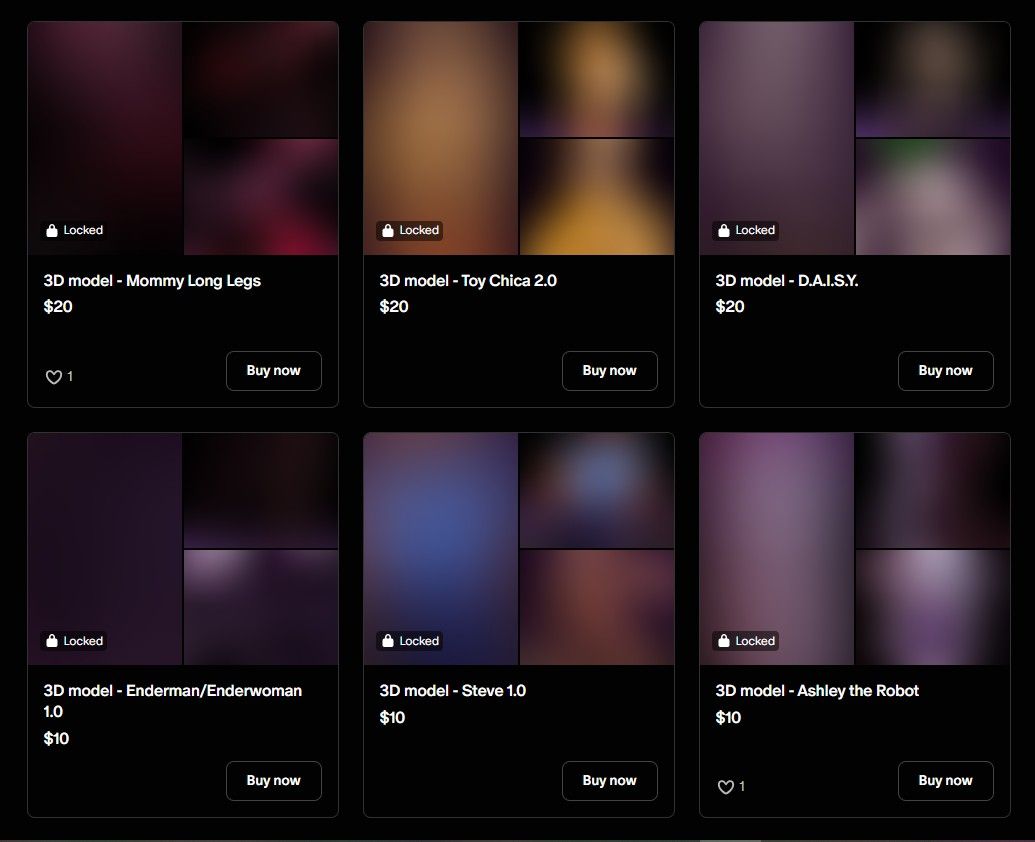
Task: Click the like count on Mommy Long Legs
Action: point(70,376)
